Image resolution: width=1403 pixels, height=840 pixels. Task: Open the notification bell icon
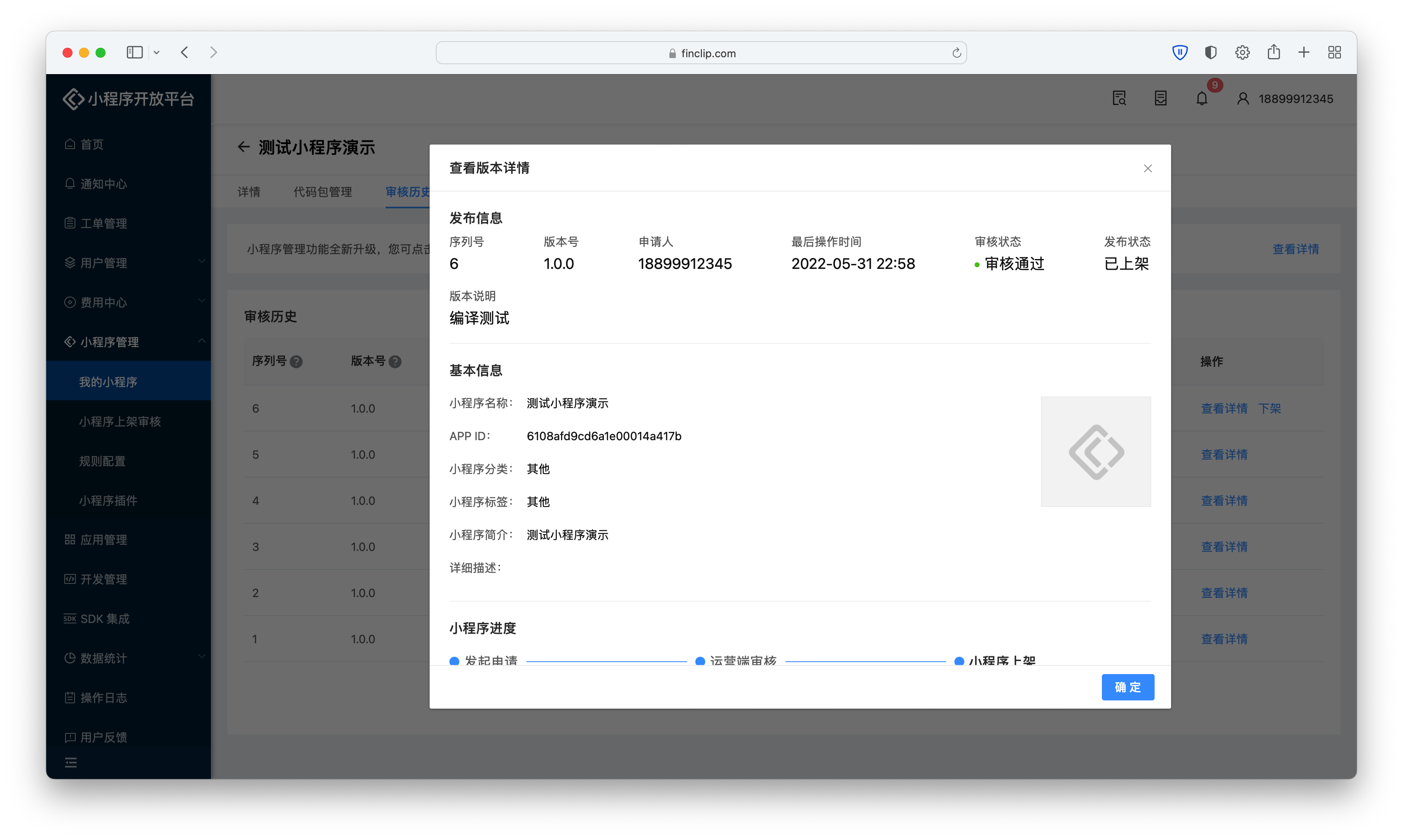[x=1202, y=98]
